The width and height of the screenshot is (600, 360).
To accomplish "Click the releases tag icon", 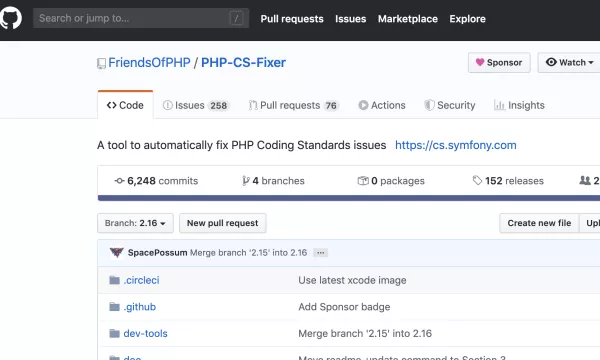I will 477,180.
